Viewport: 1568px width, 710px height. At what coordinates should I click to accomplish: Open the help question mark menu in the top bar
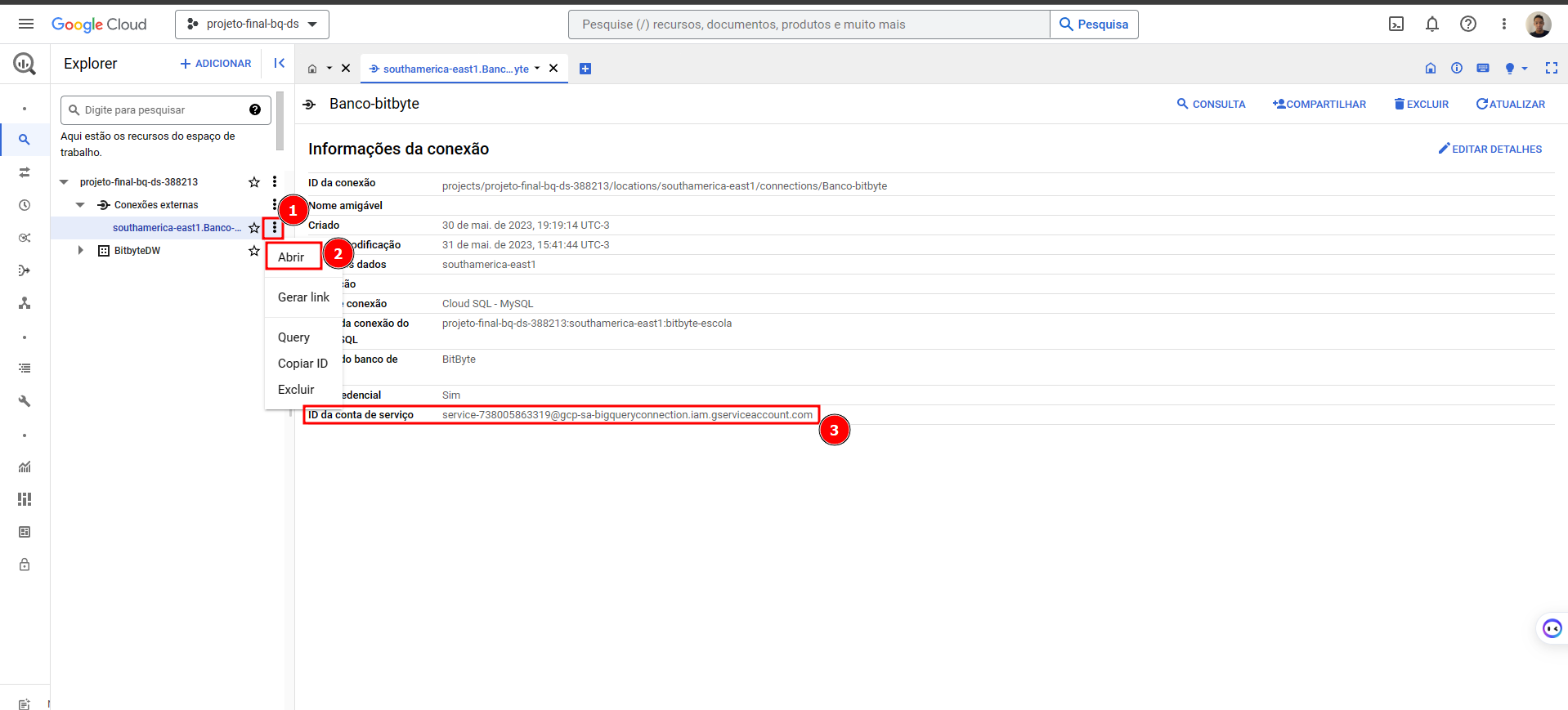pos(1468,24)
